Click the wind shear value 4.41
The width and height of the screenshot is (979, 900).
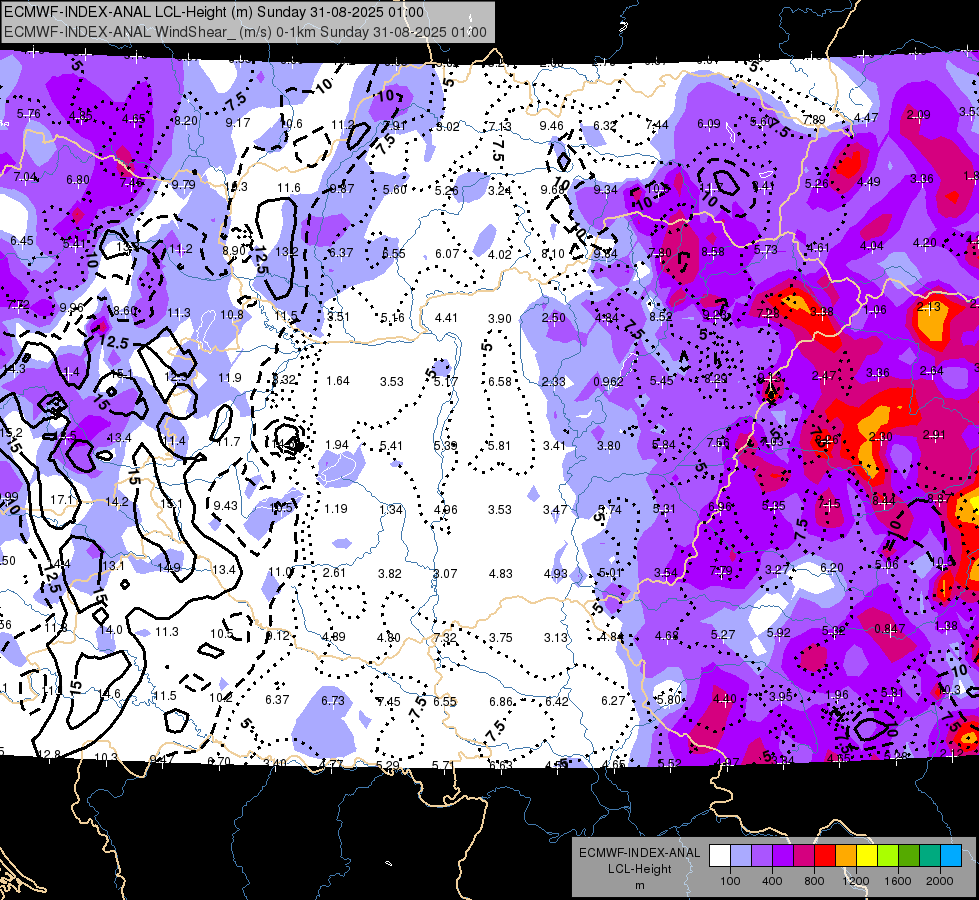pos(446,317)
